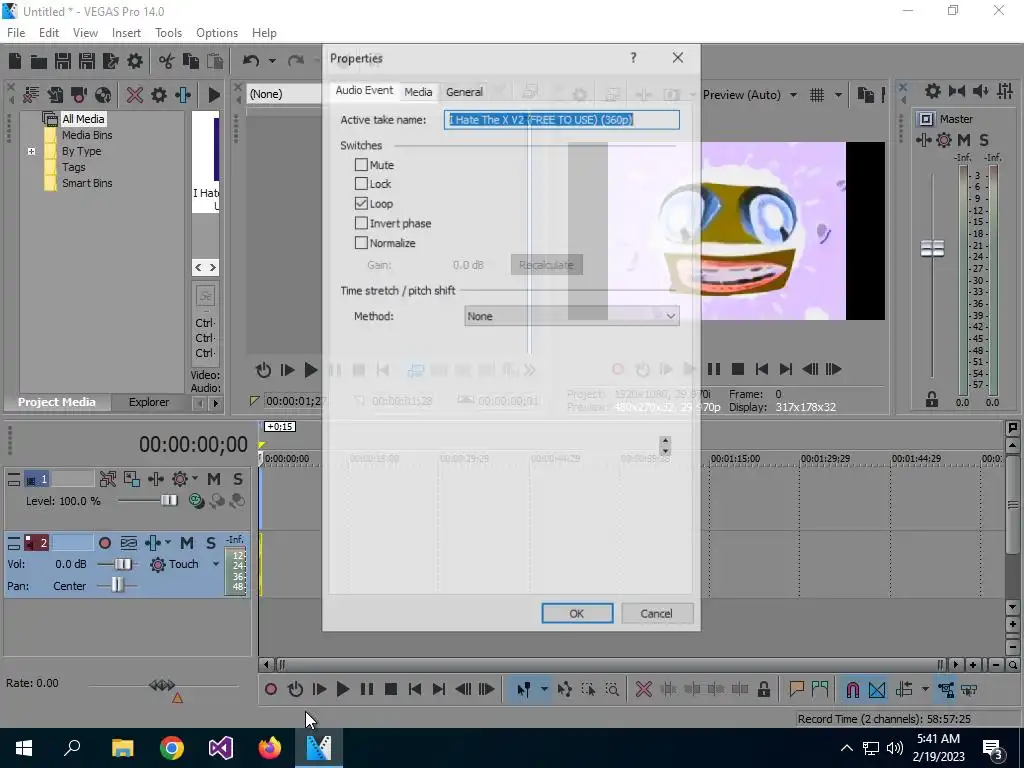Screen dimensions: 1024x768
Task: Solo audio track 2 with its S button
Action: click(210, 543)
